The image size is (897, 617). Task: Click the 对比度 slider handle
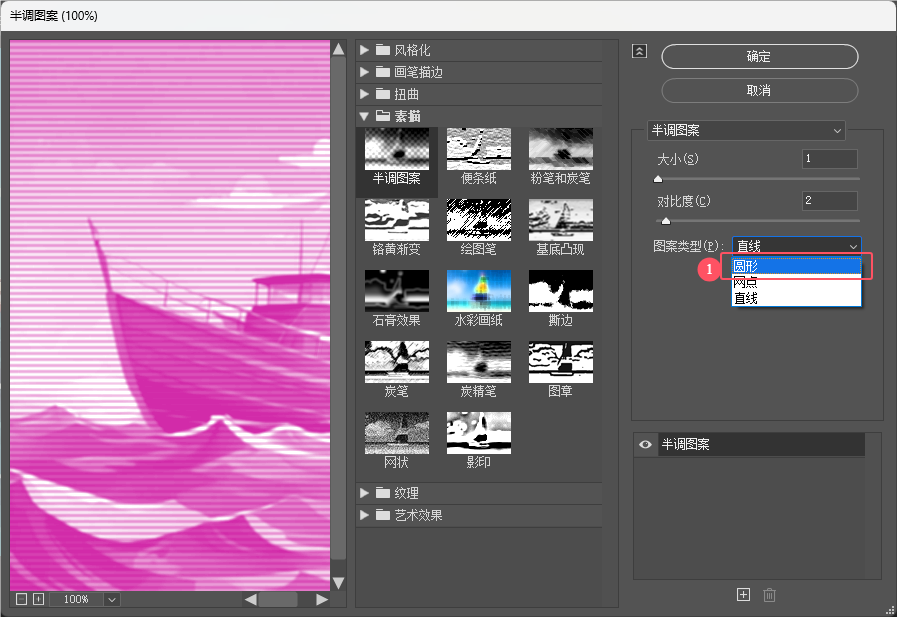[x=665, y=221]
